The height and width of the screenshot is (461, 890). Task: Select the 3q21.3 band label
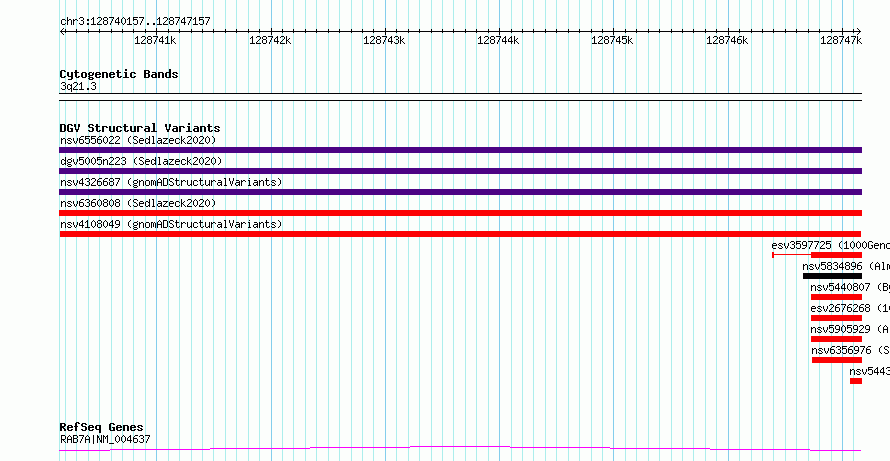click(x=78, y=86)
